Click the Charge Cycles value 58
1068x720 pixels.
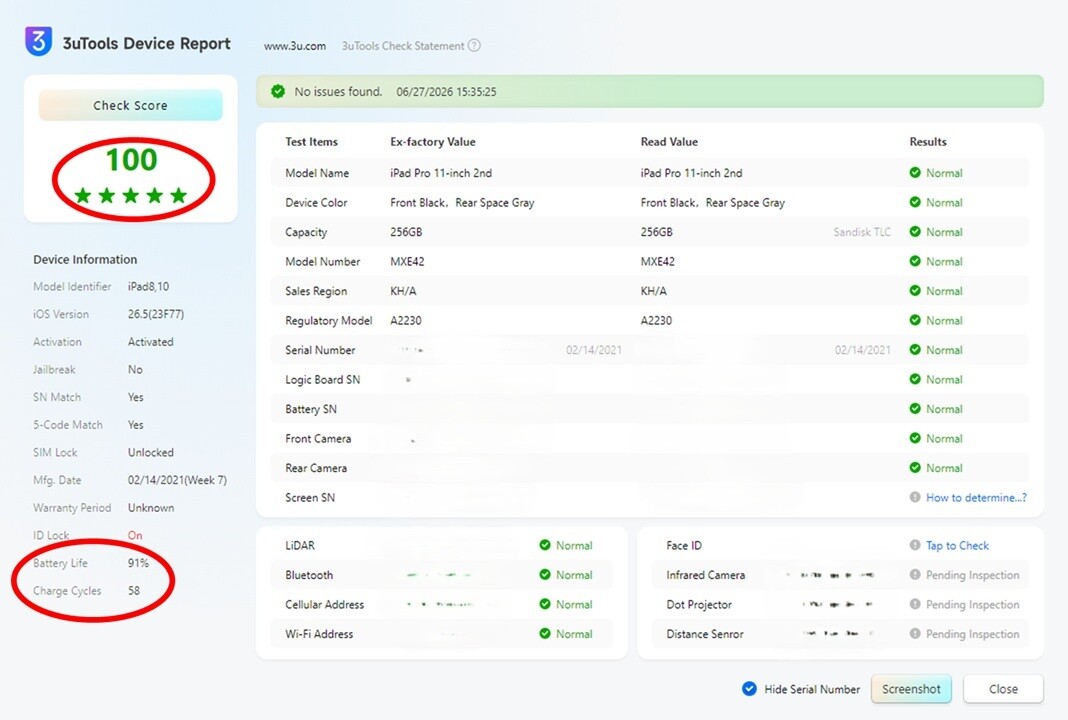pos(134,591)
